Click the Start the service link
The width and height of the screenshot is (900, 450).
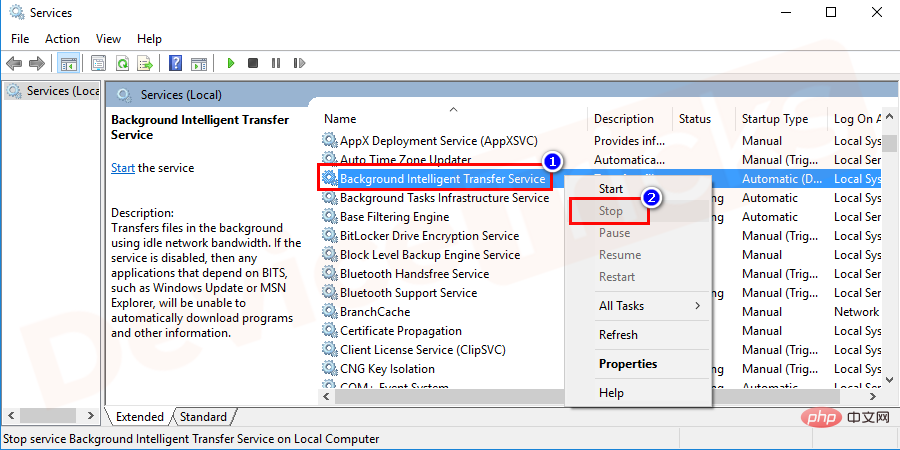pyautogui.click(x=122, y=168)
